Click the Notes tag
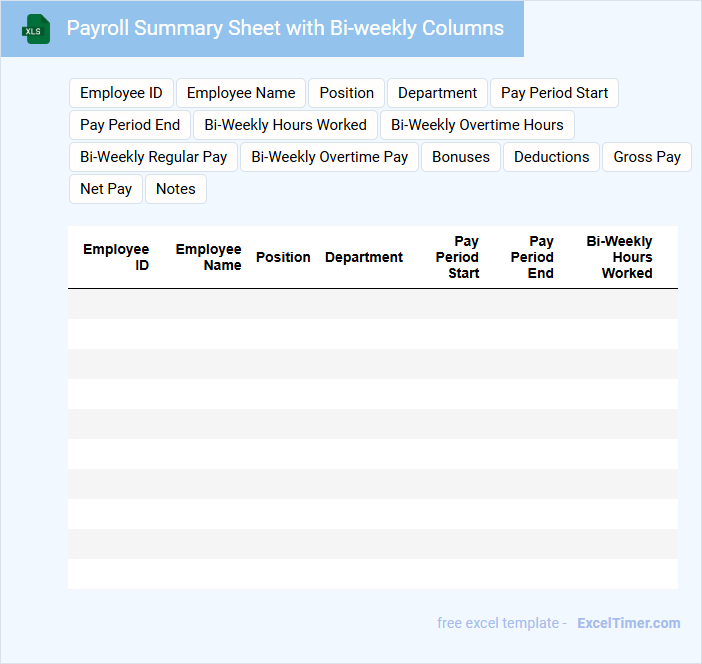 click(176, 189)
